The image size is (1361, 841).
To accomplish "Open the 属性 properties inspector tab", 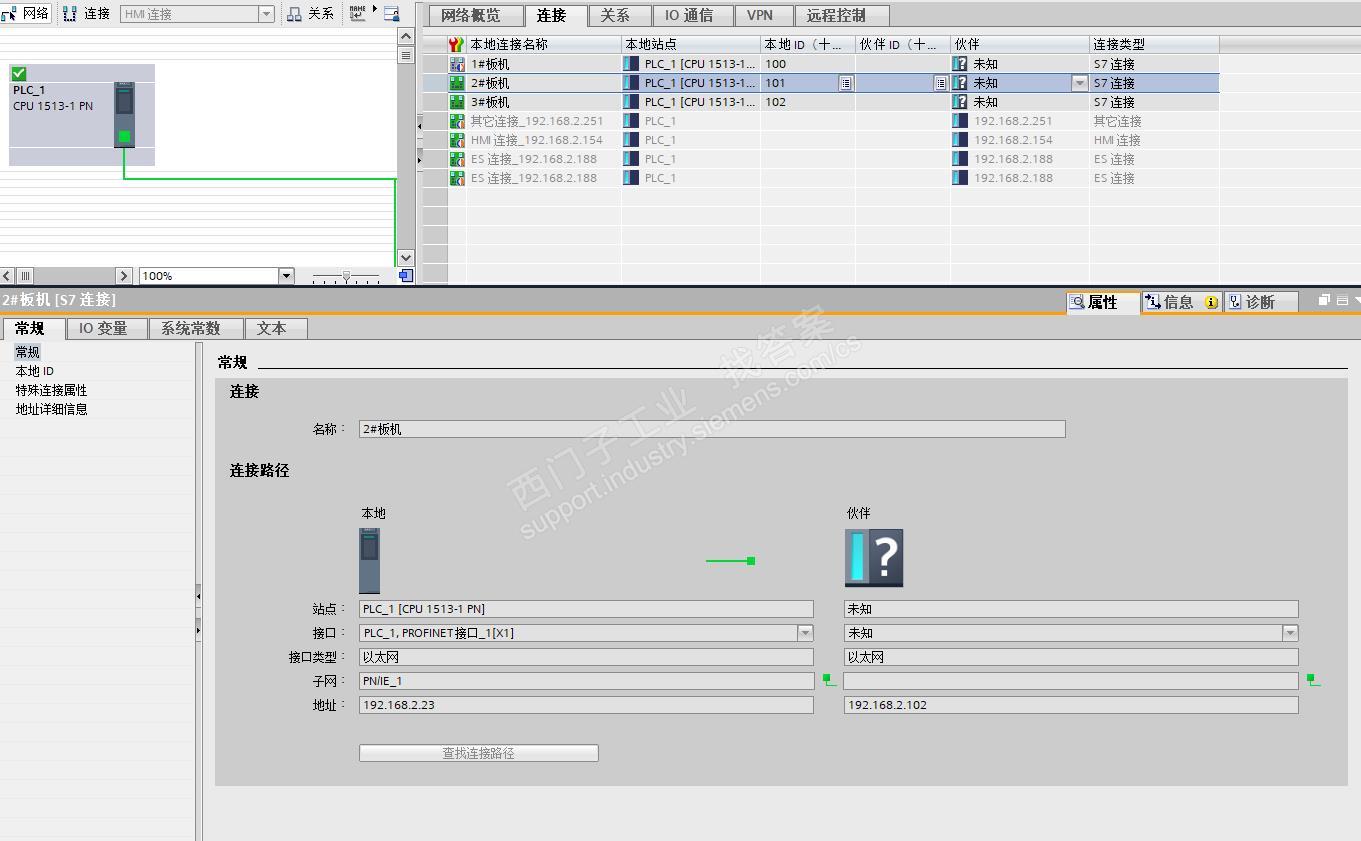I will tap(1103, 302).
